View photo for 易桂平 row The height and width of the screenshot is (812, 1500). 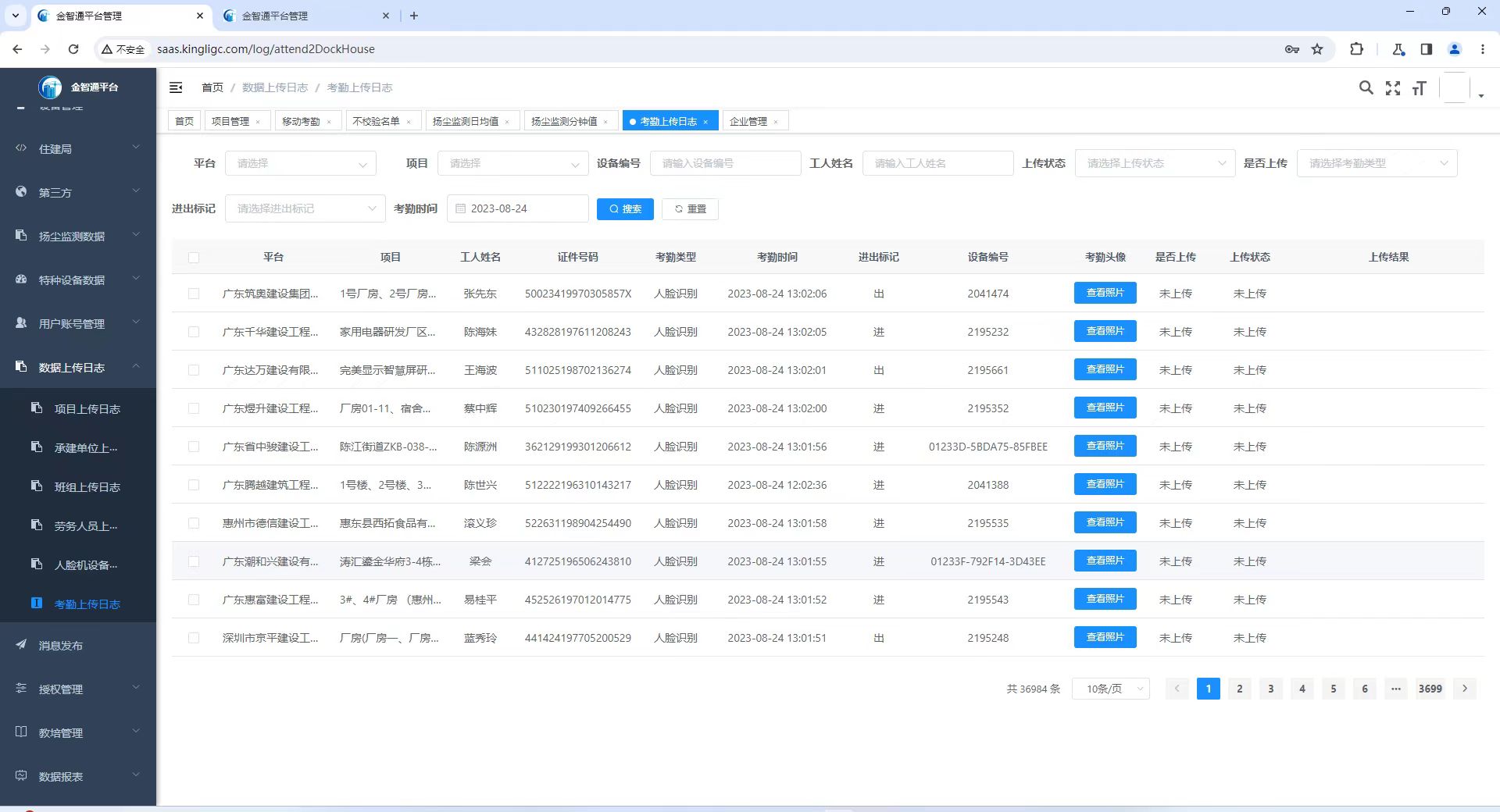(x=1105, y=599)
